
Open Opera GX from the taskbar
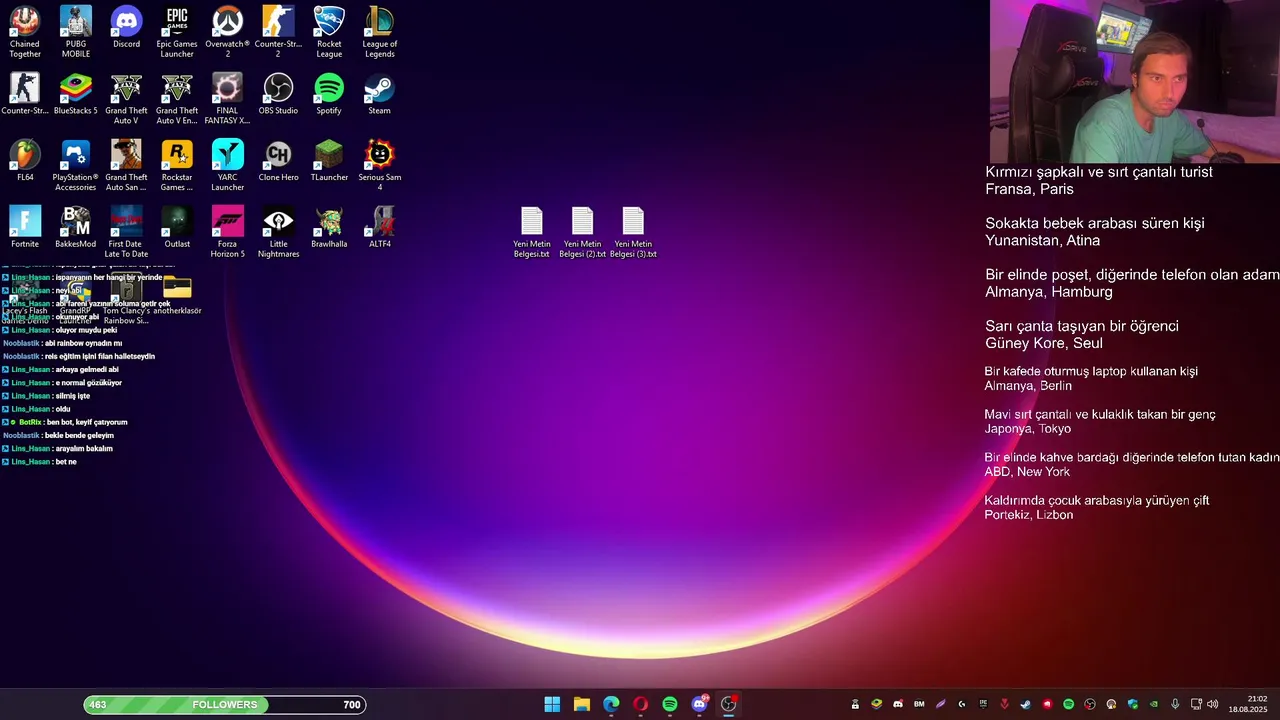pos(640,704)
